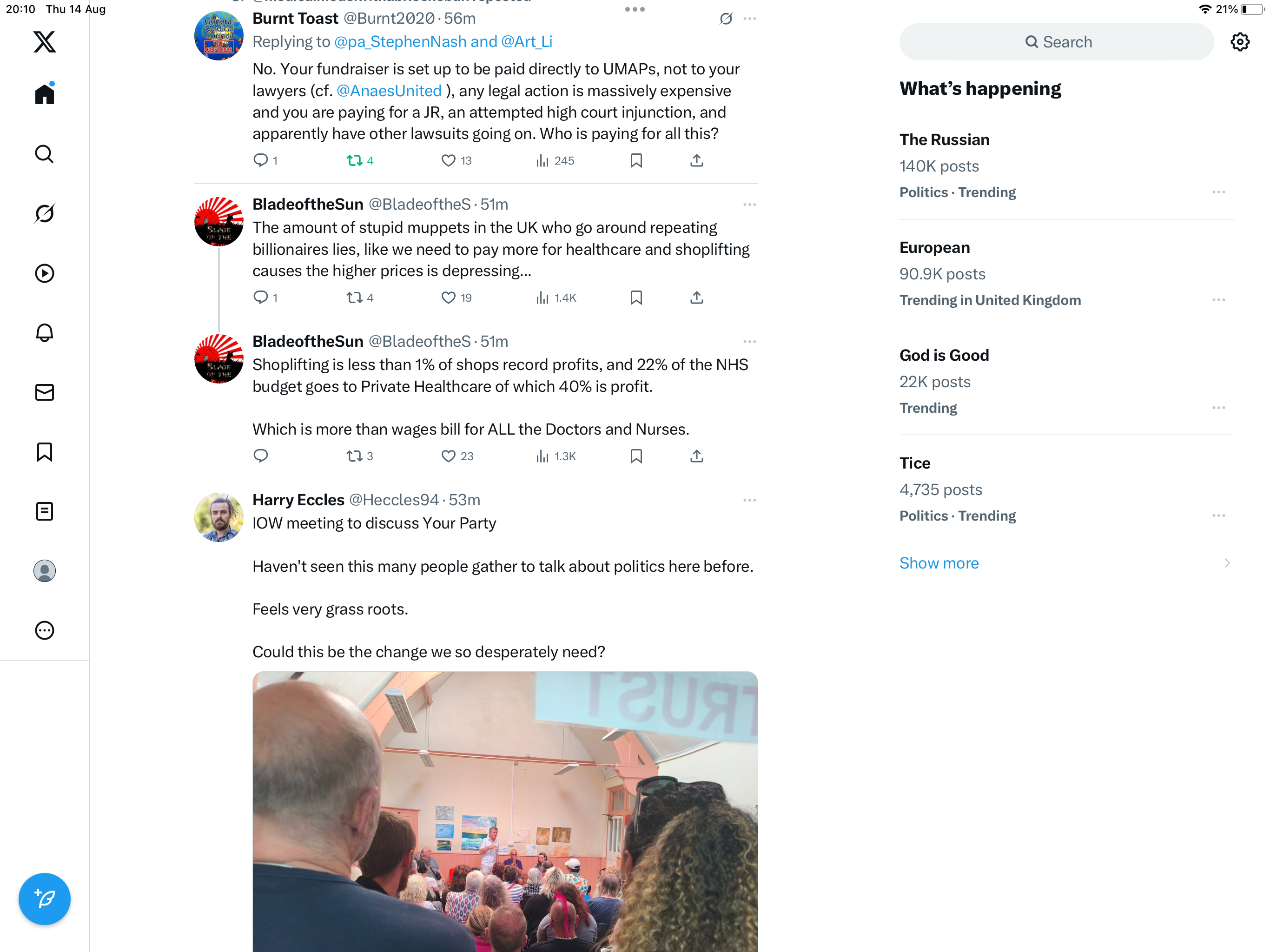Open Harry Eccles meeting photo
This screenshot has height=952, width=1270.
(505, 812)
